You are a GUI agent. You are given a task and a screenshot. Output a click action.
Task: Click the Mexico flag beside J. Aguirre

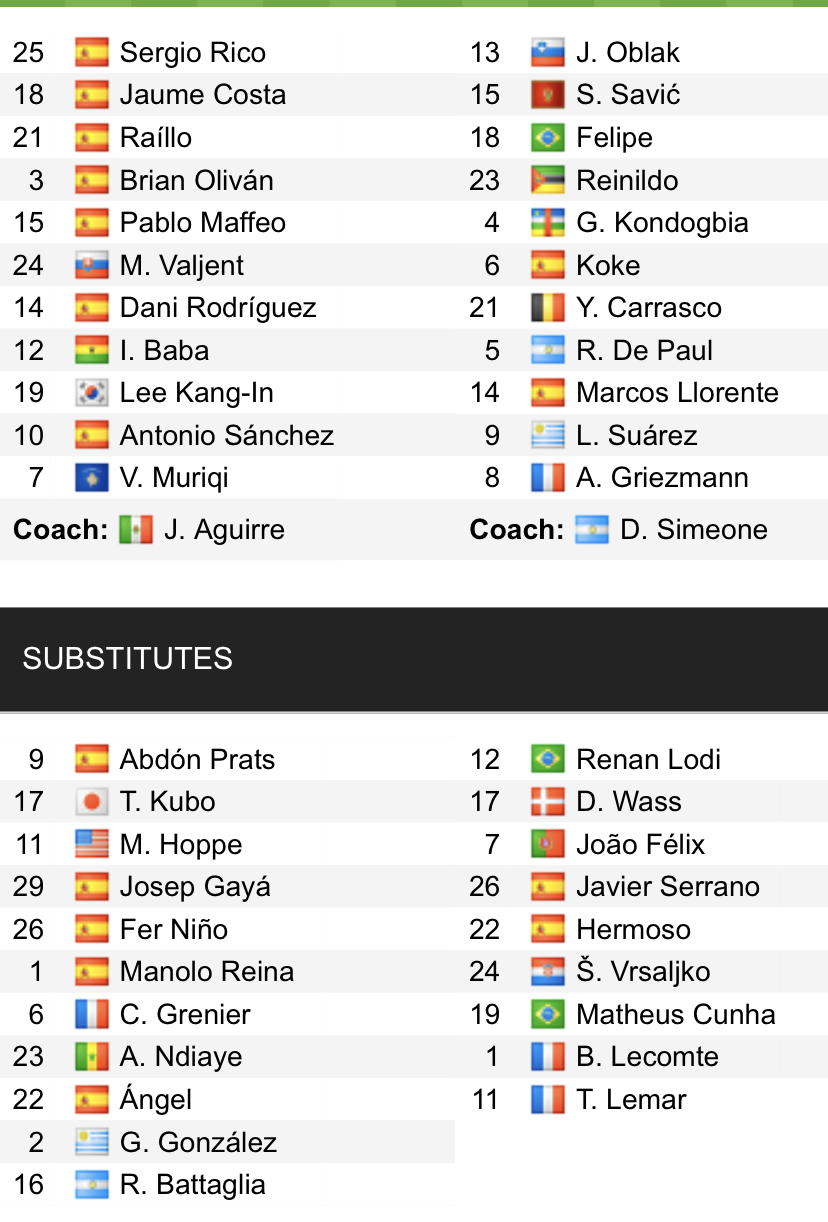pyautogui.click(x=136, y=529)
